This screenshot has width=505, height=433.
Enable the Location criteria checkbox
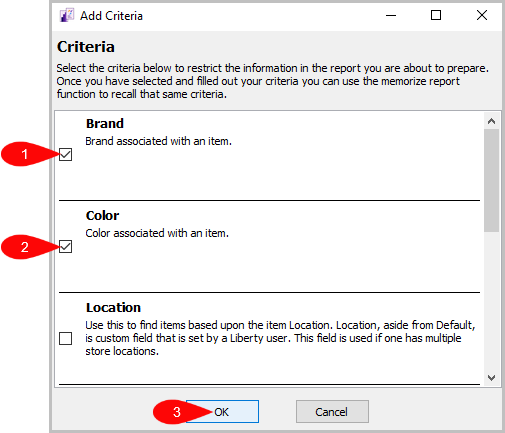(x=65, y=338)
